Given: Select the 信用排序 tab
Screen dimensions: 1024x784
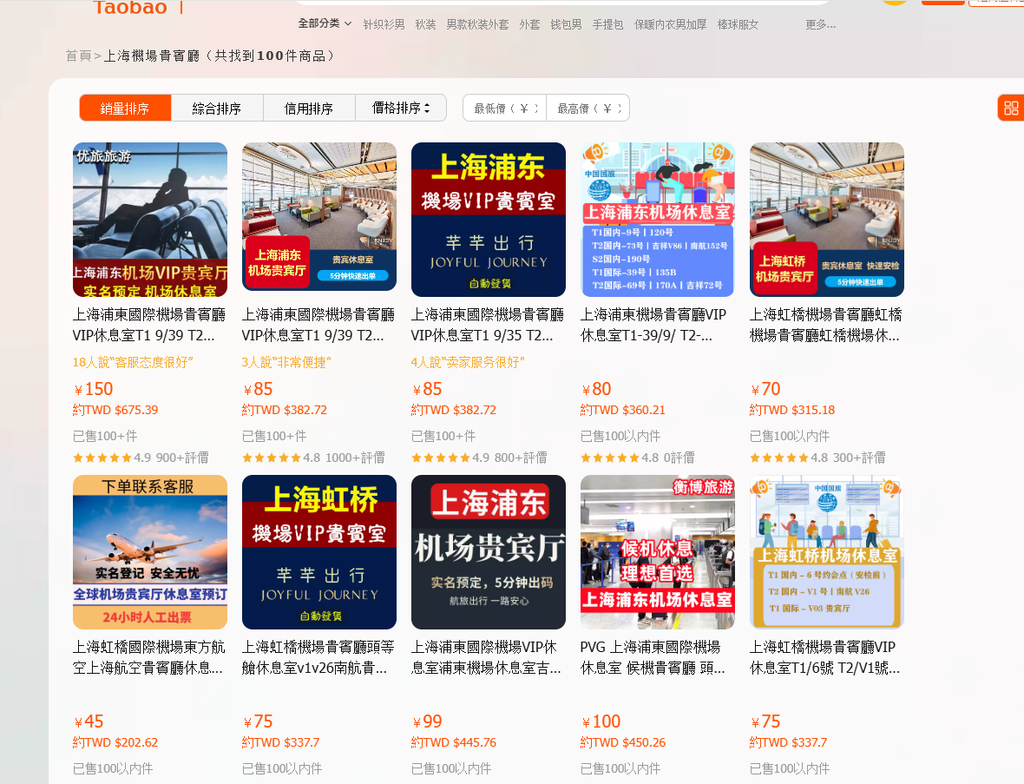Looking at the screenshot, I should [309, 108].
